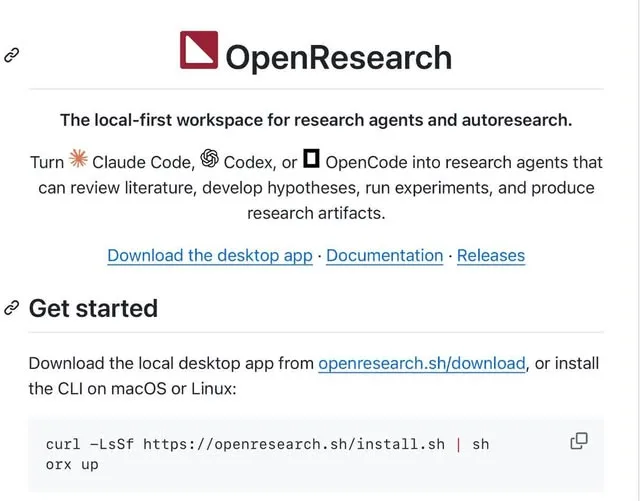Image resolution: width=640 pixels, height=501 pixels.
Task: Follow the openresearch.sh/download link
Action: click(422, 363)
